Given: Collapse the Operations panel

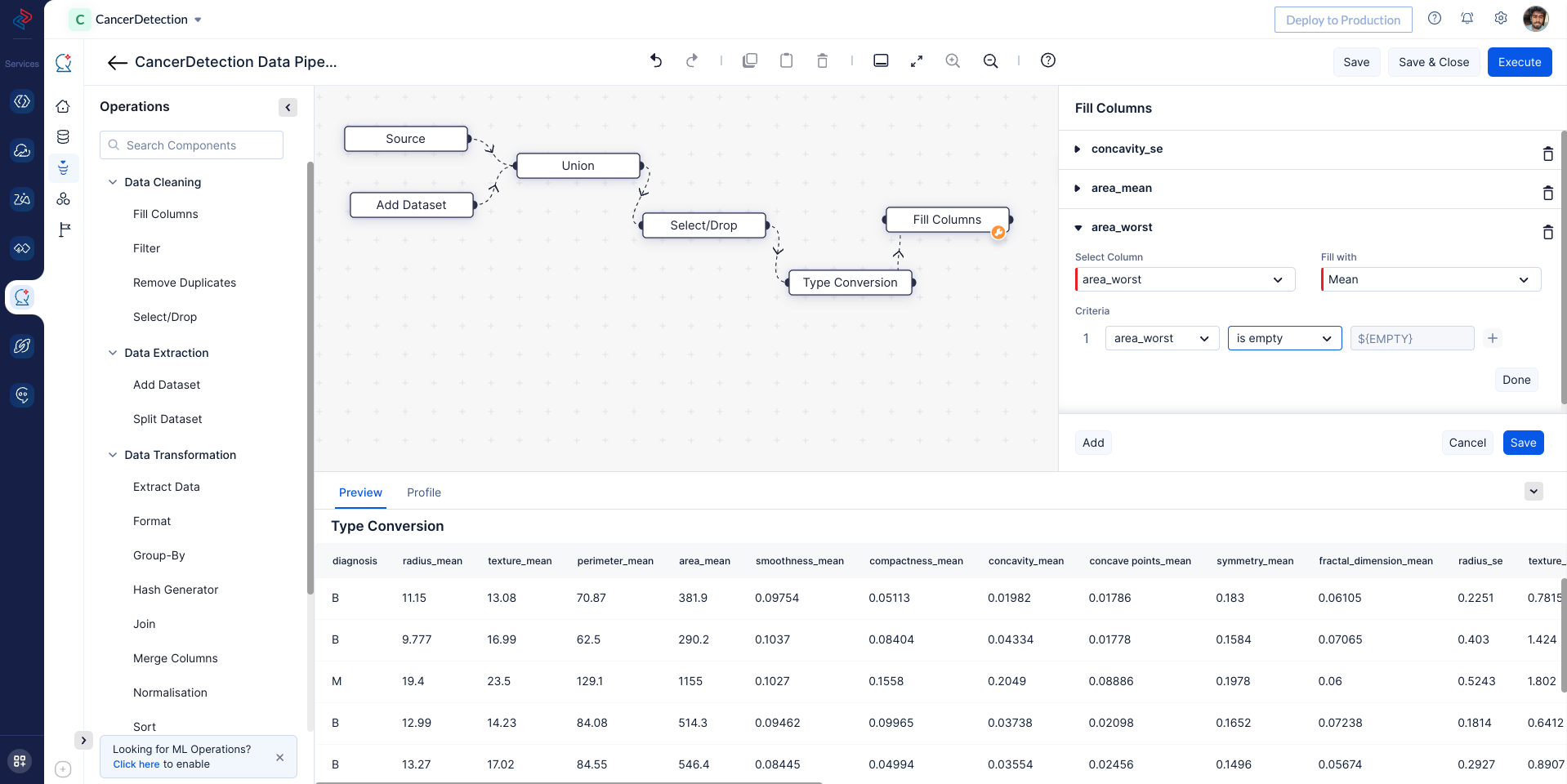Looking at the screenshot, I should pyautogui.click(x=288, y=107).
